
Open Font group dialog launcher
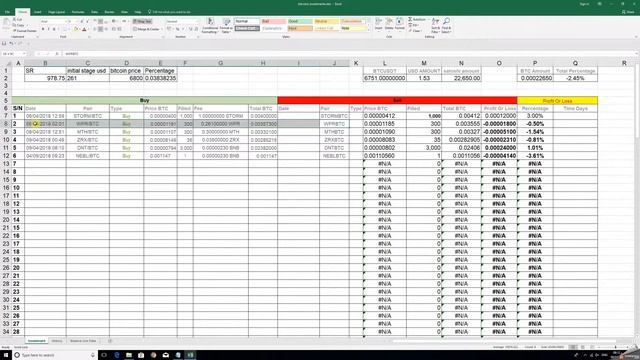[x=89, y=37]
